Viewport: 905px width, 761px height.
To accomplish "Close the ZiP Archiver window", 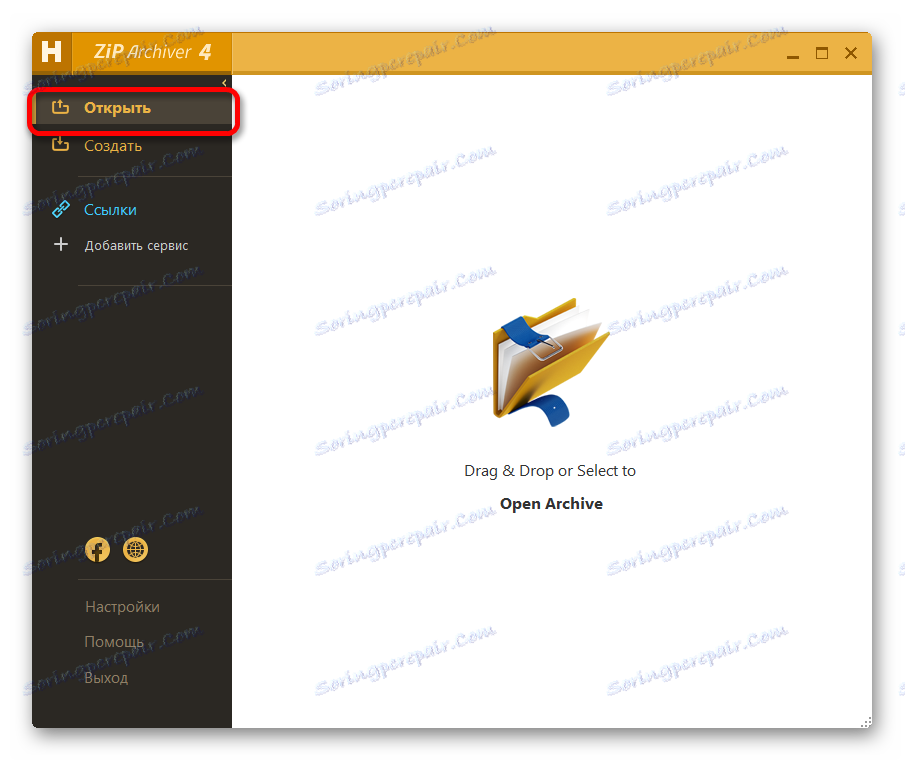I will pos(851,53).
